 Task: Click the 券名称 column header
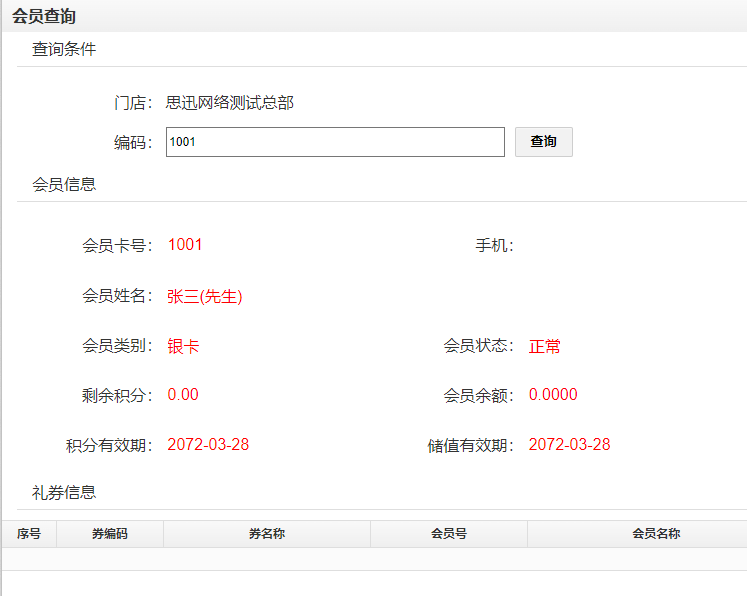[x=267, y=534]
